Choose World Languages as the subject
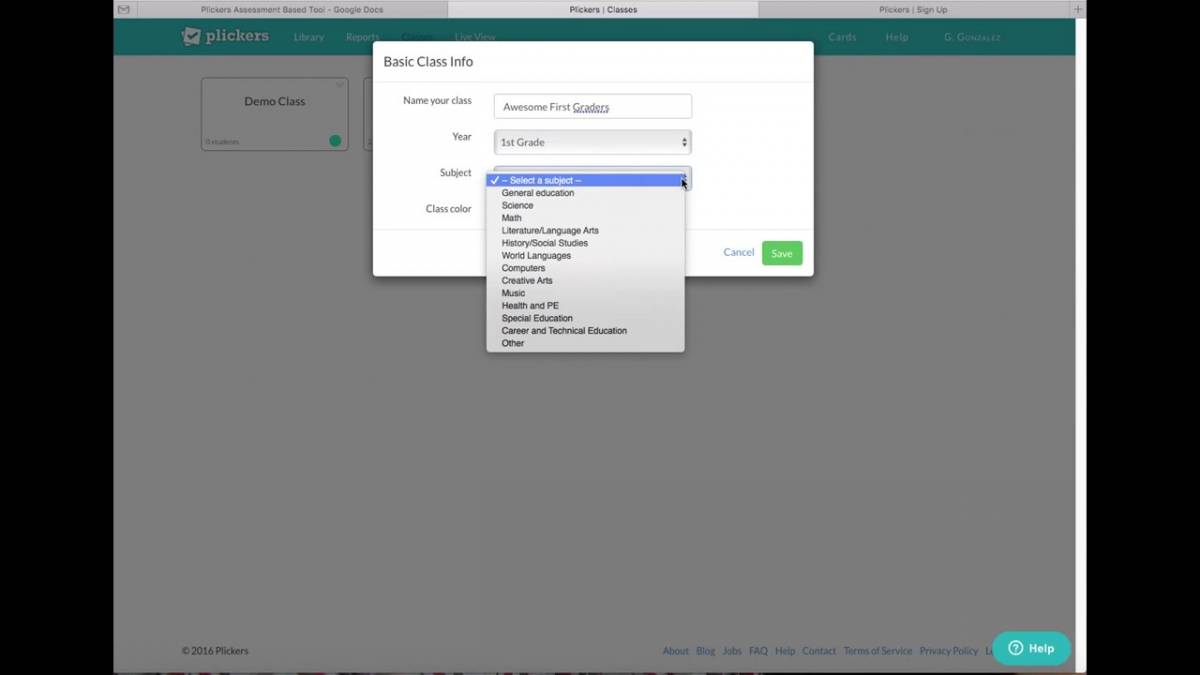The height and width of the screenshot is (675, 1200). [585, 255]
